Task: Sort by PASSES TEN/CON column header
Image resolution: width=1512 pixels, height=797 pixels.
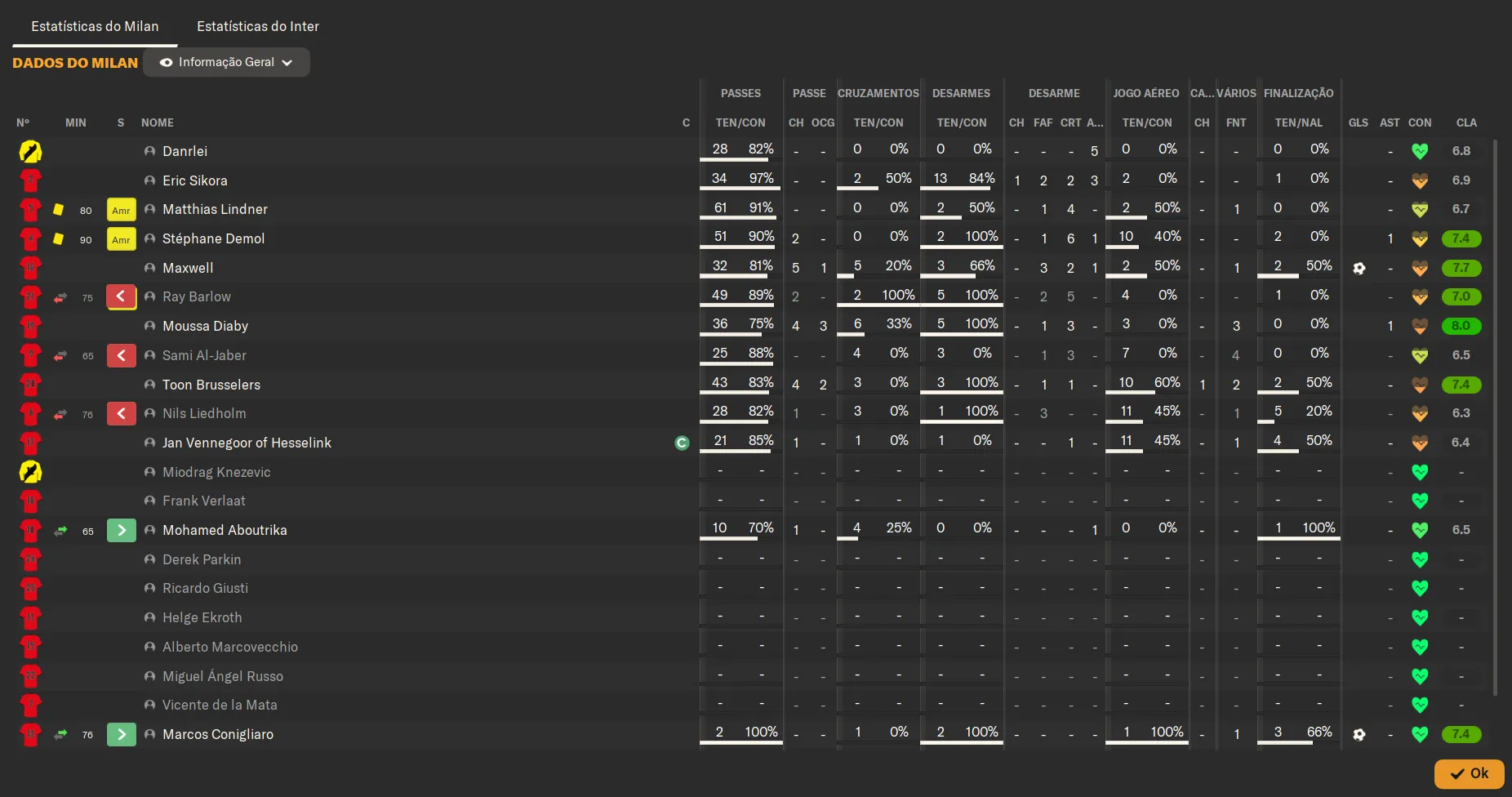Action: point(740,122)
